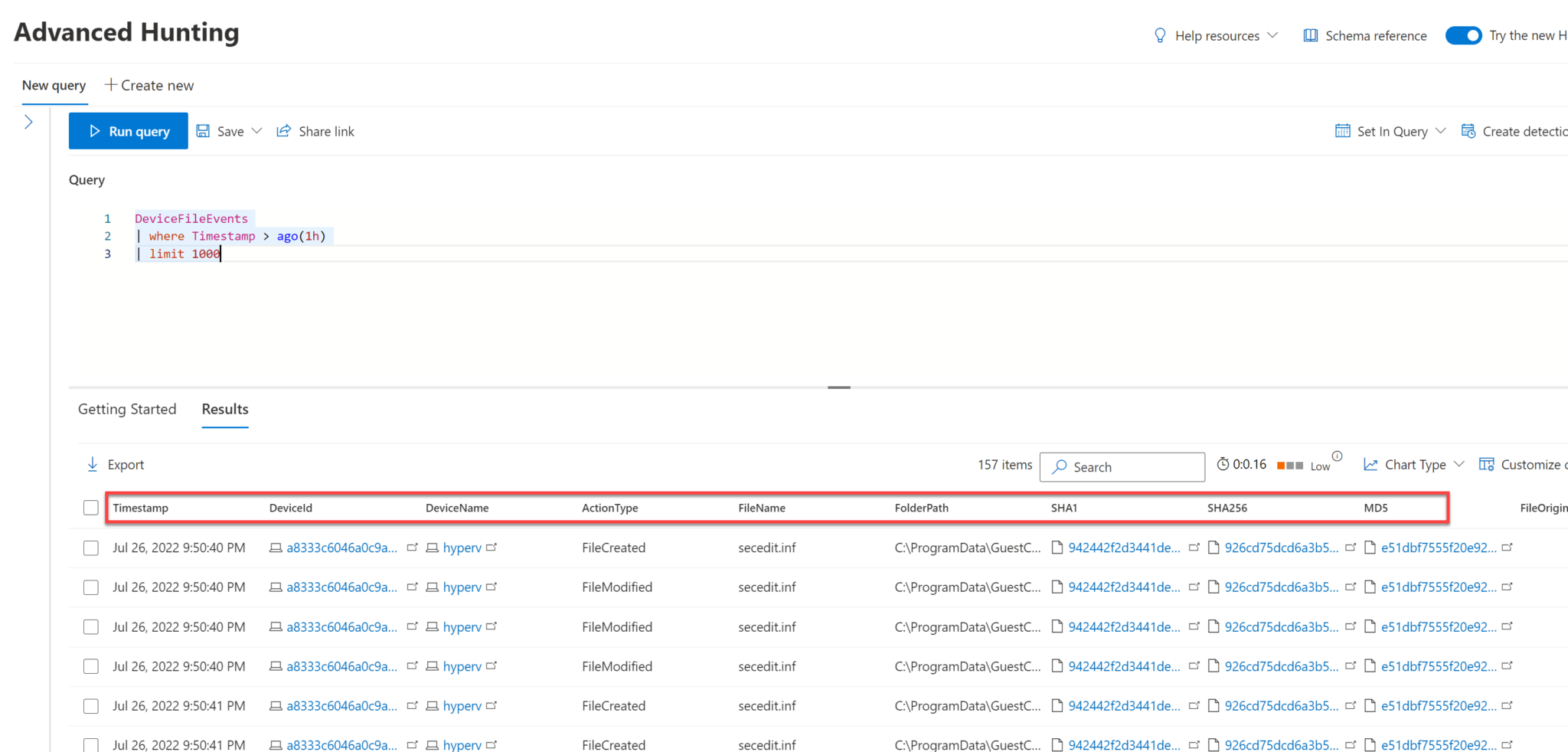Click the Export download icon

tap(93, 465)
